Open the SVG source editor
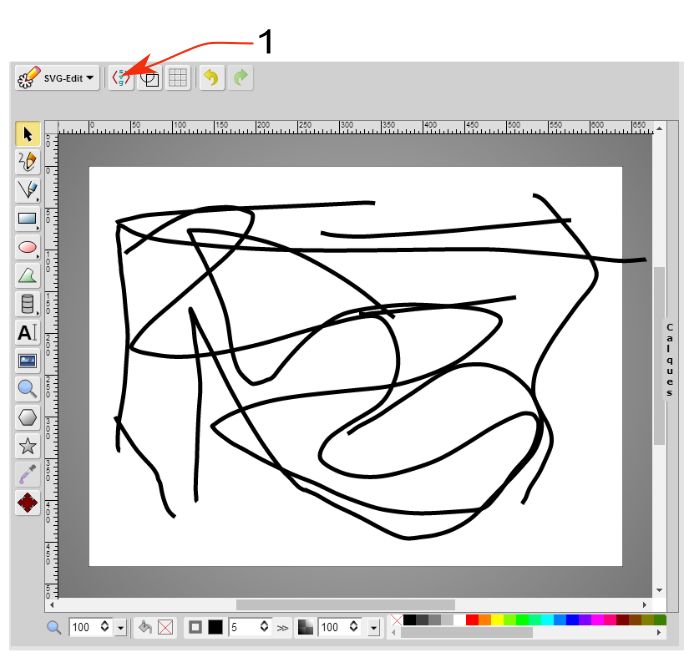687x654 pixels. tap(122, 78)
